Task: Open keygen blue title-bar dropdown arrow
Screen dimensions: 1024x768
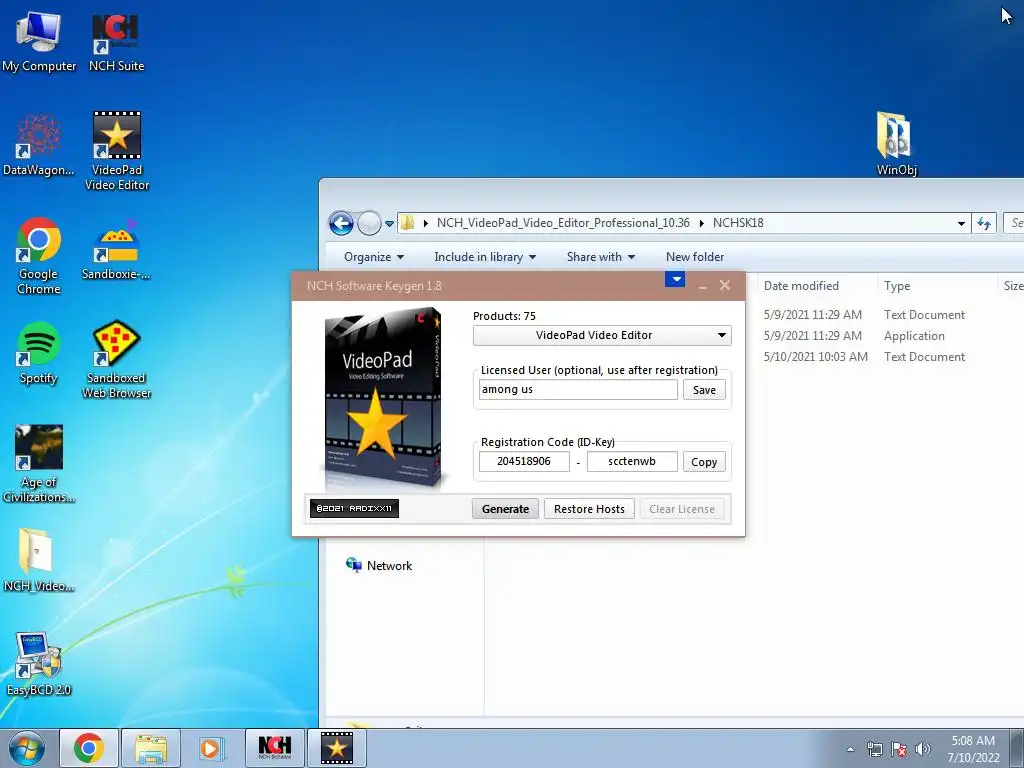Action: click(x=675, y=280)
